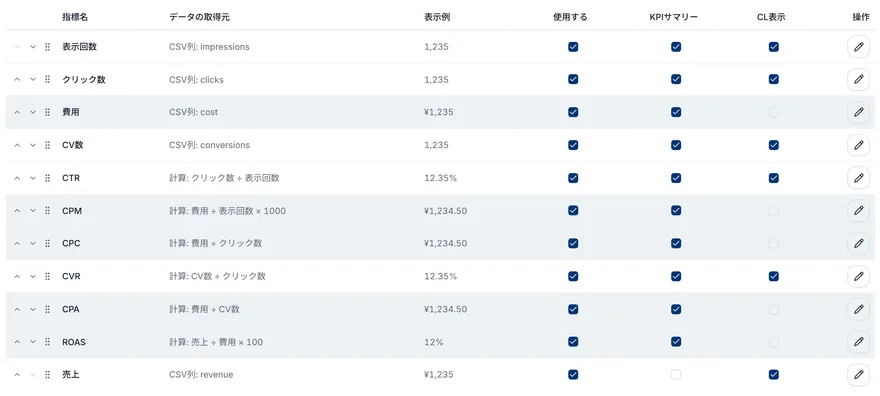This screenshot has width=880, height=396.
Task: Uncheck 使用する for 表示回数
Action: [x=573, y=47]
